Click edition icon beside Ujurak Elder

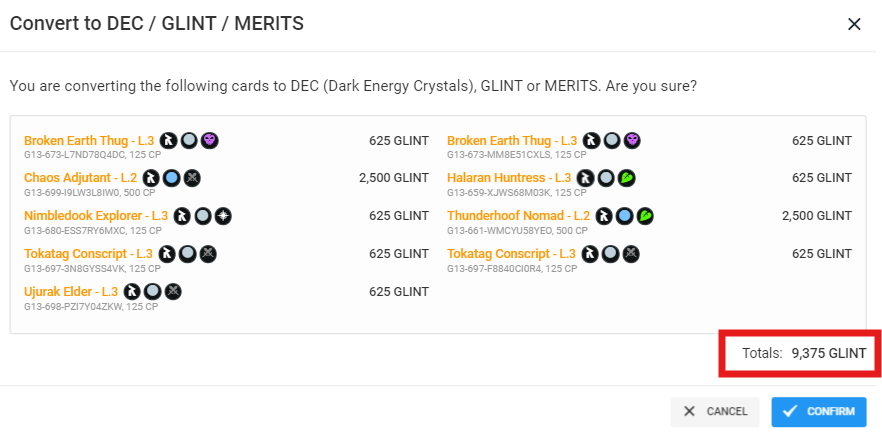tap(132, 291)
